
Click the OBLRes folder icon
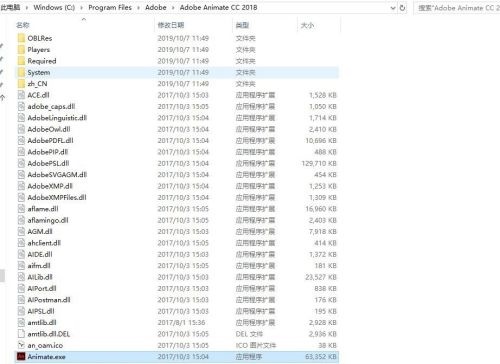[21, 38]
